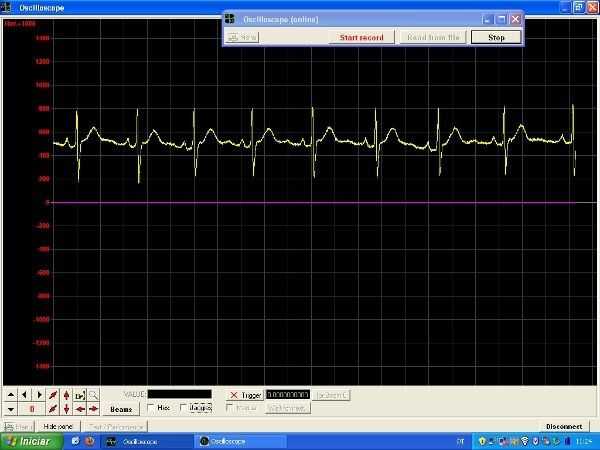The image size is (600, 450).
Task: Click the grayed button next to Hide panel
Action: click(115, 427)
